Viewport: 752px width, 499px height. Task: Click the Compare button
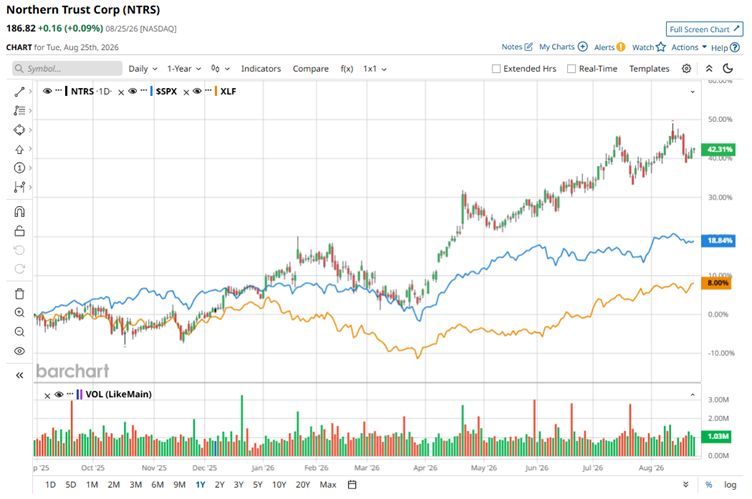point(311,69)
